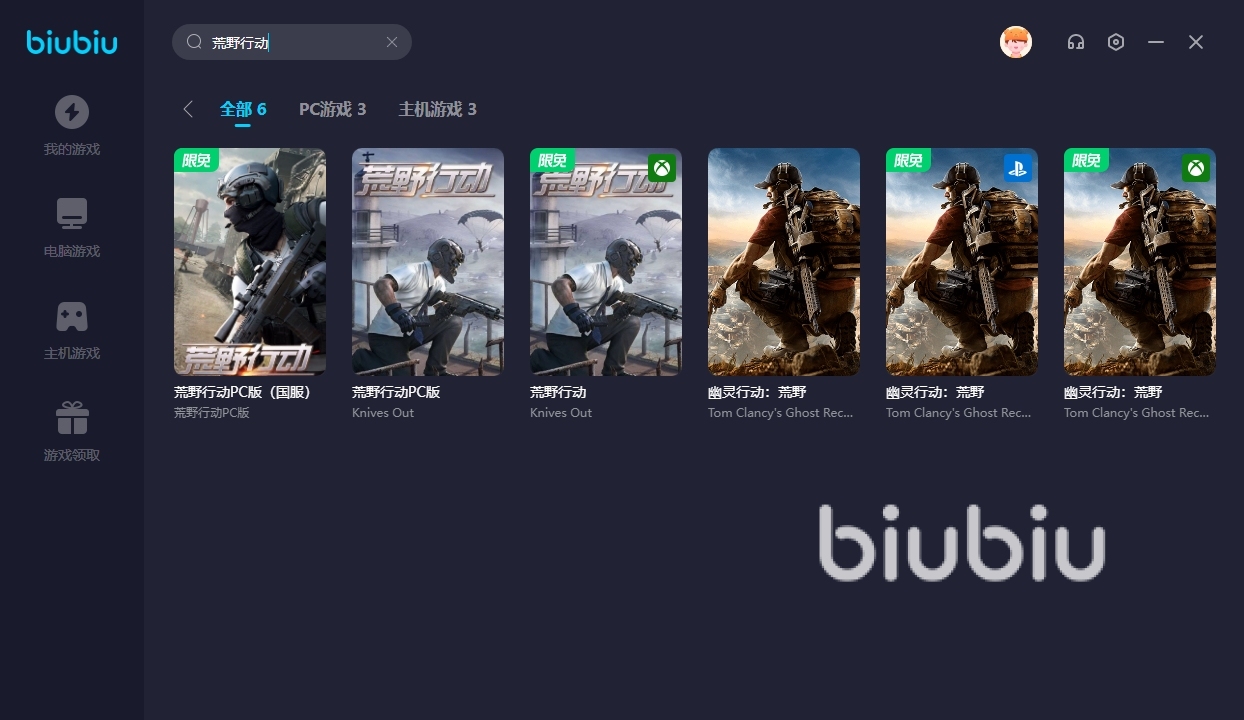Viewport: 1244px width, 720px height.
Task: Clear search text with the X icon
Action: click(x=392, y=42)
